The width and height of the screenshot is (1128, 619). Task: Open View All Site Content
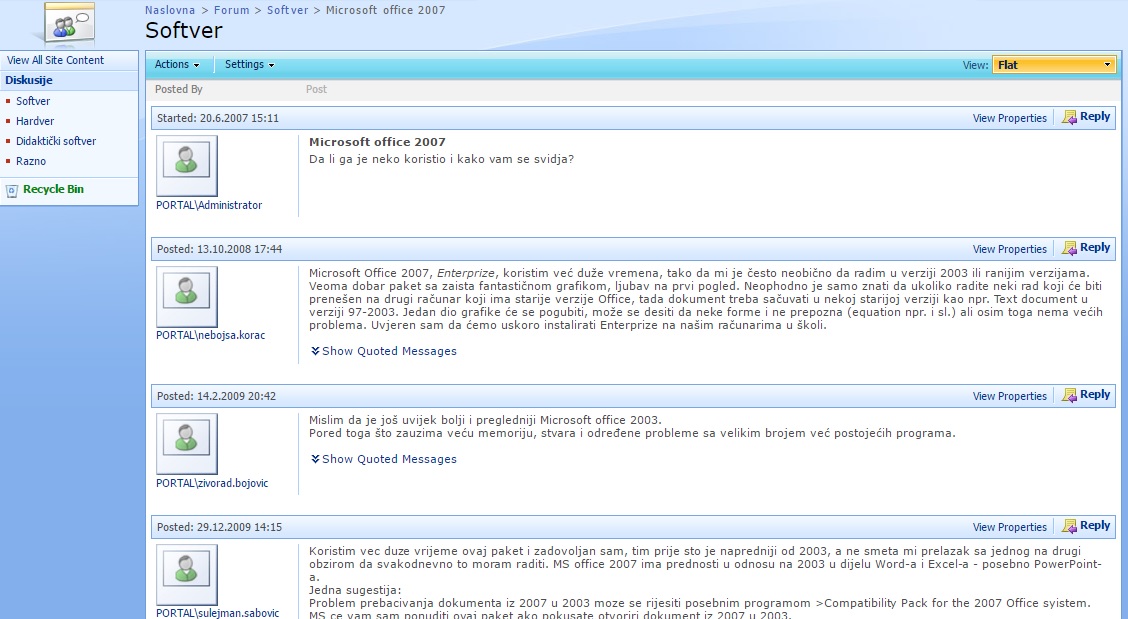55,60
